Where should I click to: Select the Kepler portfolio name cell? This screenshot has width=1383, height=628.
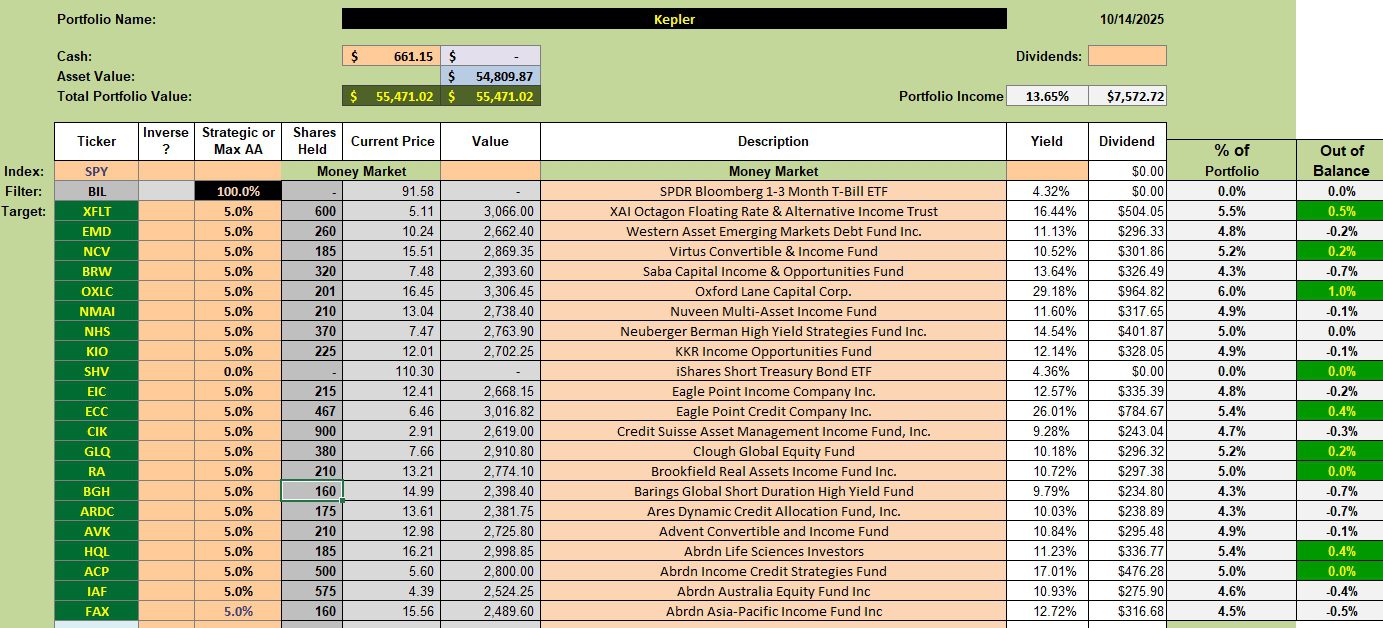(674, 19)
